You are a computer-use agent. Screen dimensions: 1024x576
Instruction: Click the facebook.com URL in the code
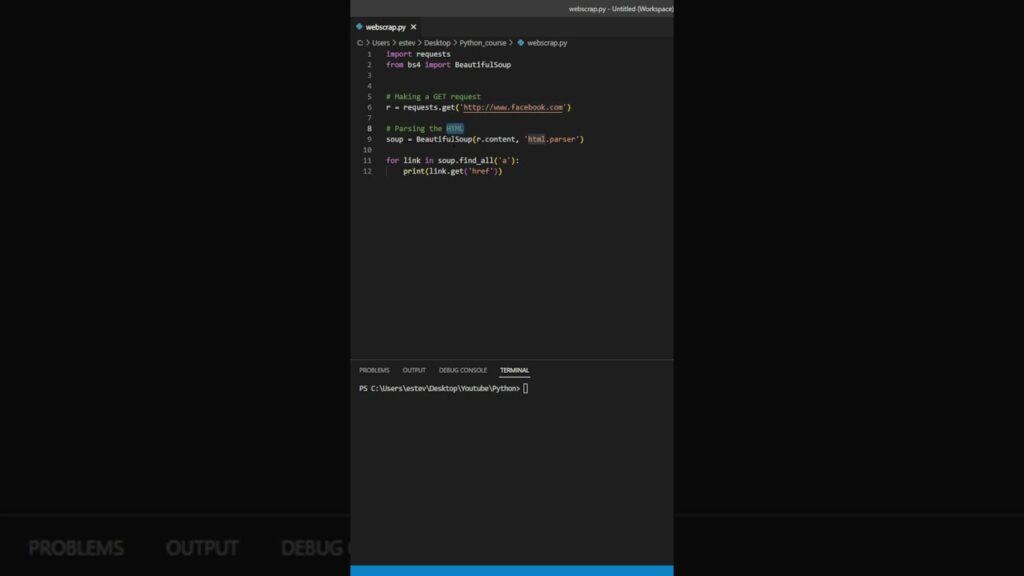[514, 107]
